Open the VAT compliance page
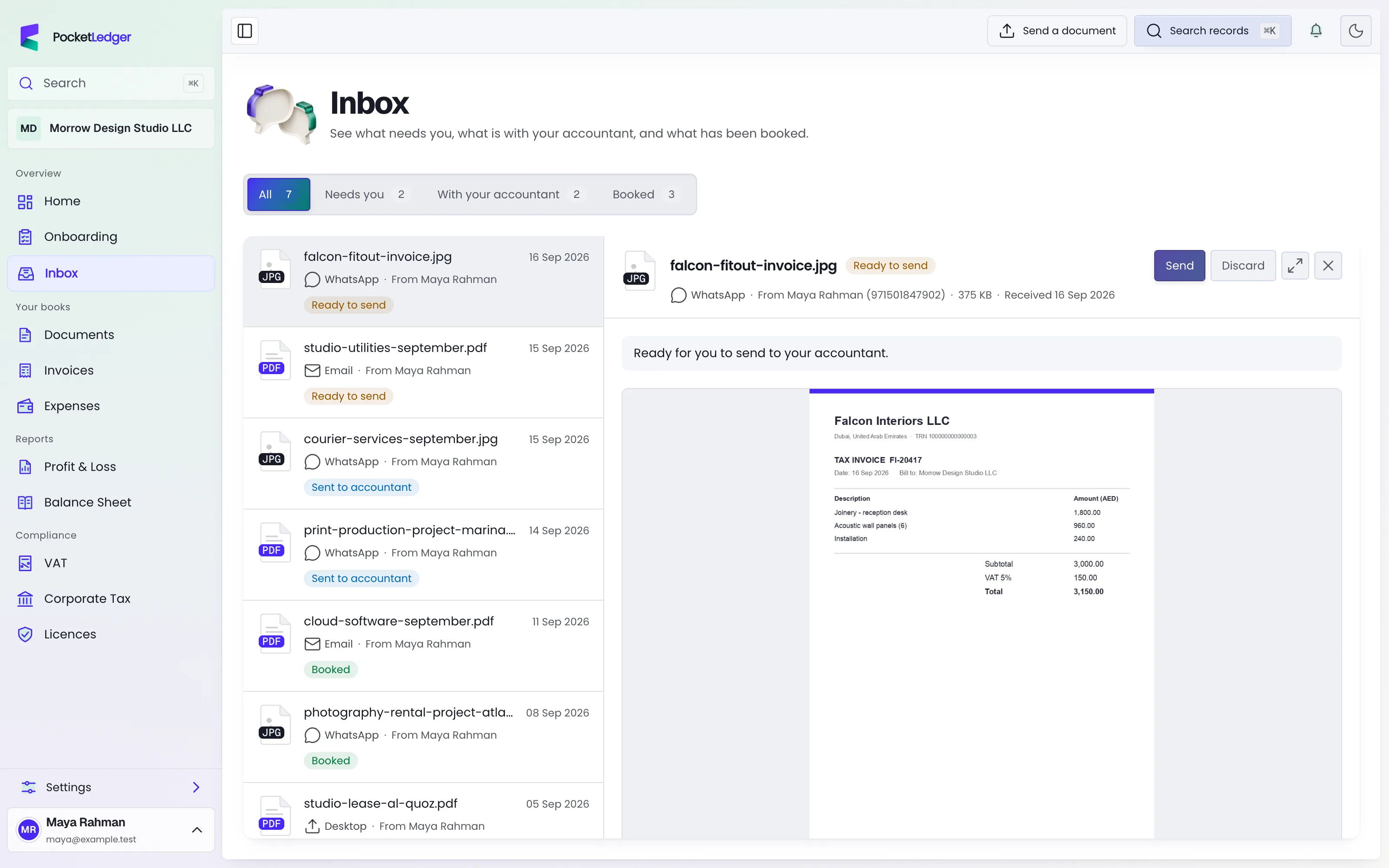Image resolution: width=1389 pixels, height=868 pixels. pos(111,563)
